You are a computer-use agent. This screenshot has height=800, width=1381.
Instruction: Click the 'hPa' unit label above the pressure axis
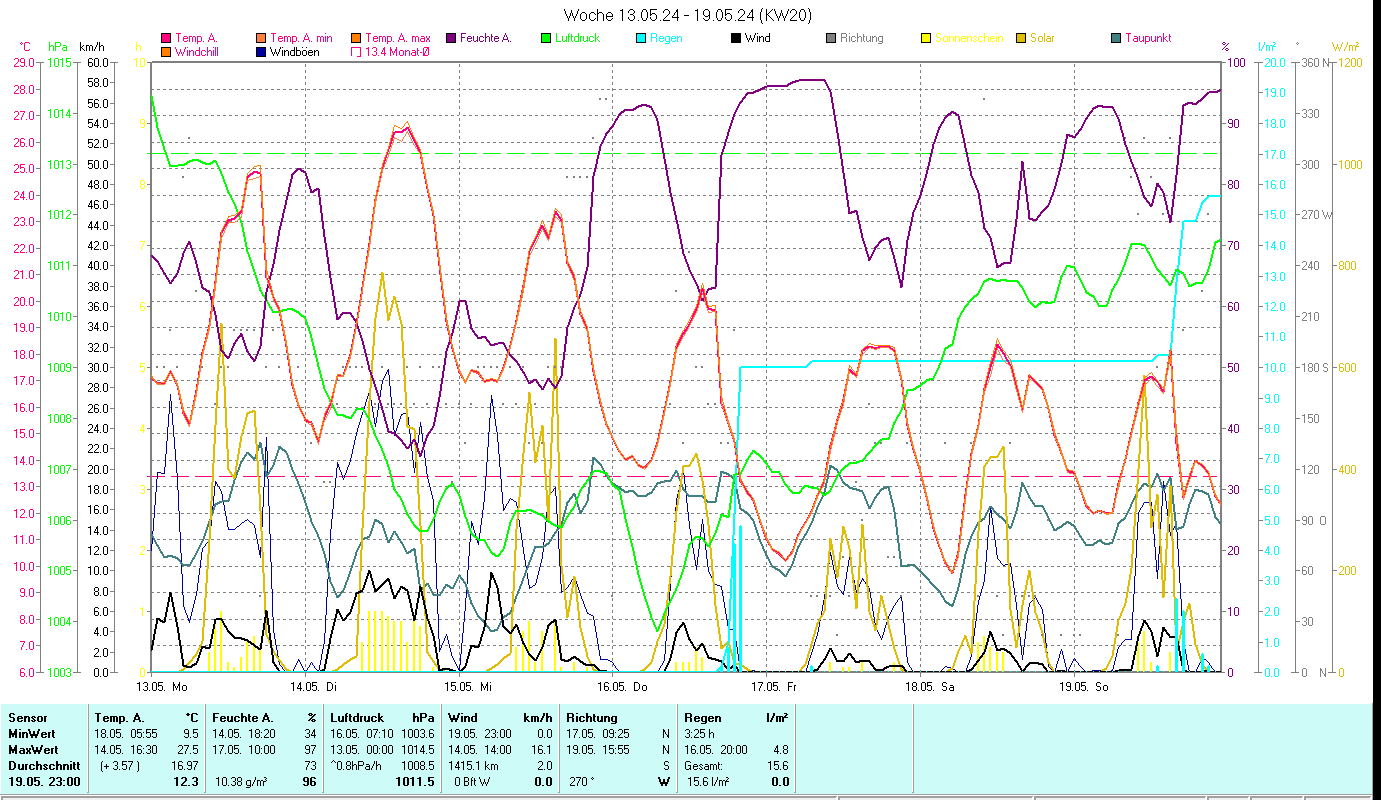coord(58,47)
